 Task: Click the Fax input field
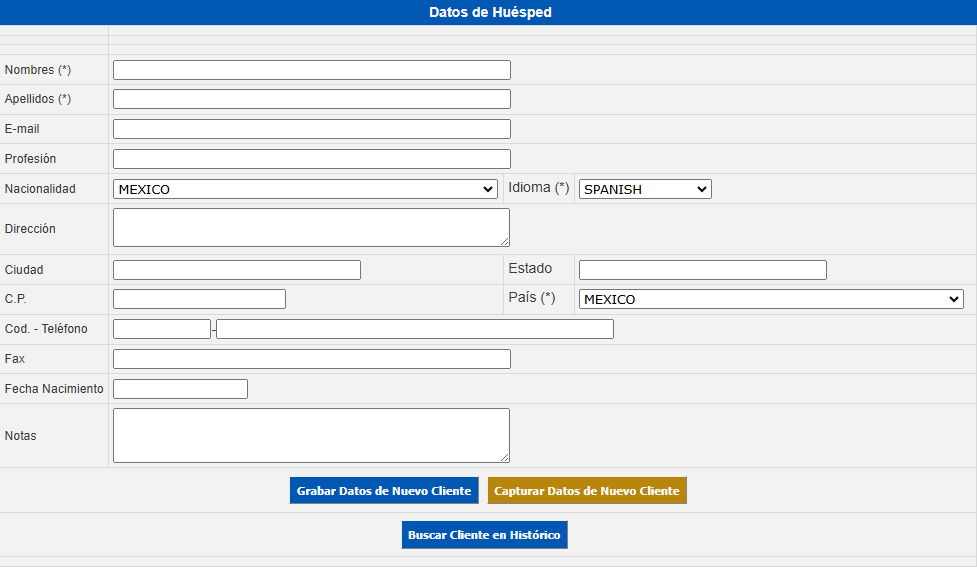tap(311, 359)
